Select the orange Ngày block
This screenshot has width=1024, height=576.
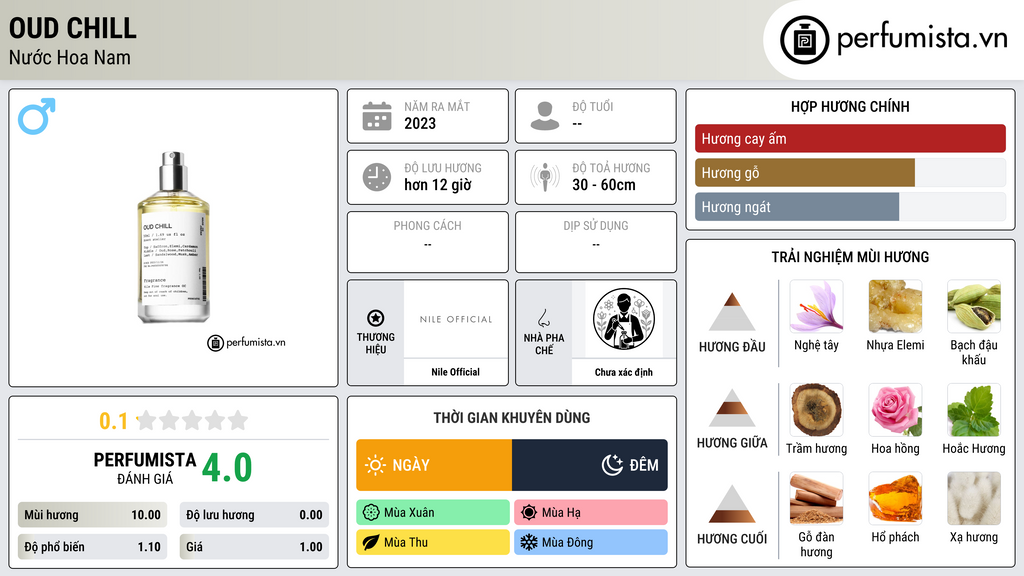coord(434,465)
